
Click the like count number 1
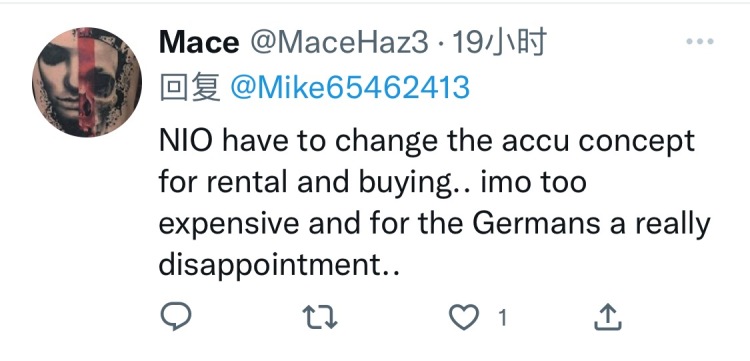pos(502,317)
